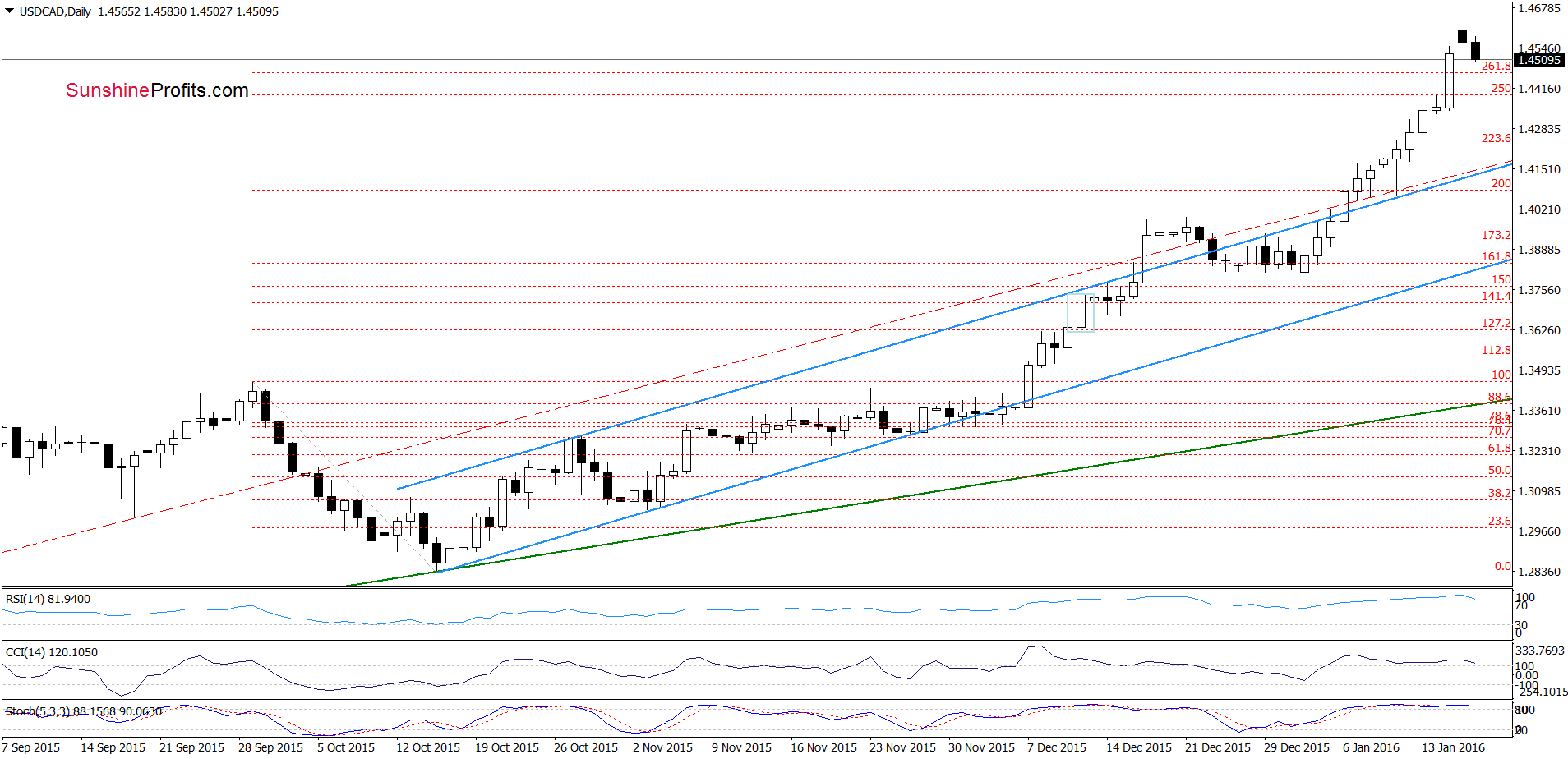The image size is (1568, 759).
Task: Click the 7 Dec 2015 date label
Action: pyautogui.click(x=1057, y=747)
